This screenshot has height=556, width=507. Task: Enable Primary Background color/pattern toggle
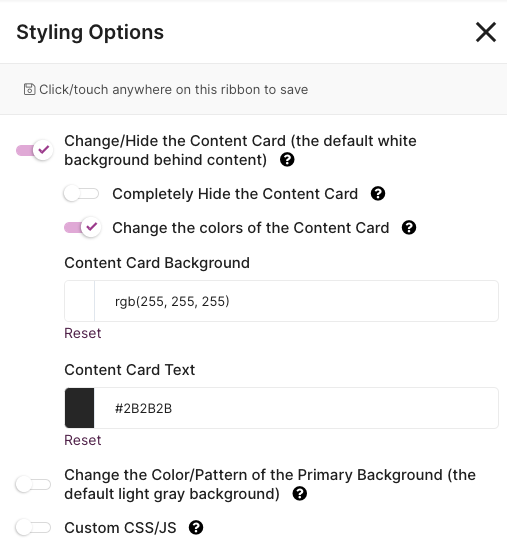(33, 484)
